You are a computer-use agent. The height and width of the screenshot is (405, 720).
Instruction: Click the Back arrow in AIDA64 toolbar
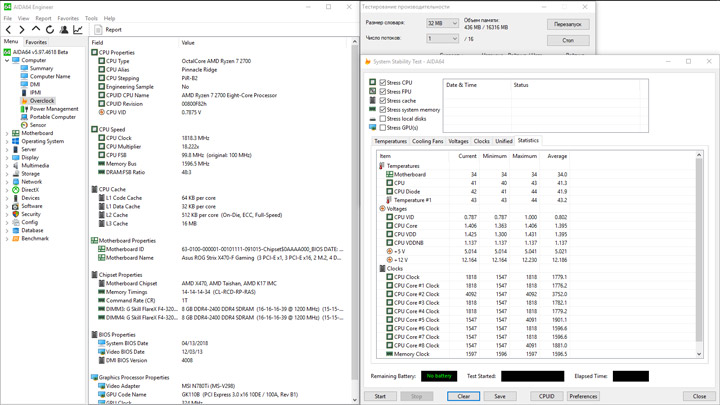tap(8, 30)
